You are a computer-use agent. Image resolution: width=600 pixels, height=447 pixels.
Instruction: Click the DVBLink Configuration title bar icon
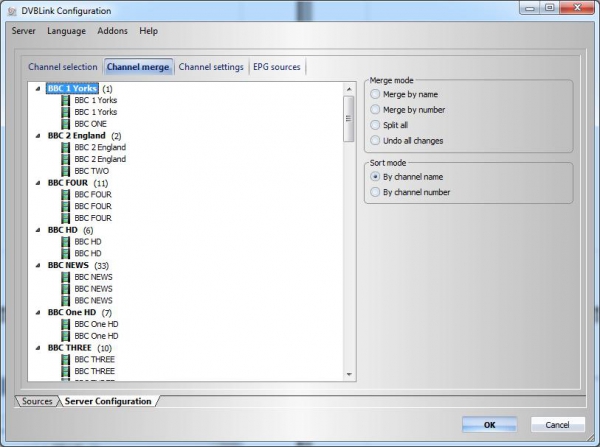(x=12, y=11)
